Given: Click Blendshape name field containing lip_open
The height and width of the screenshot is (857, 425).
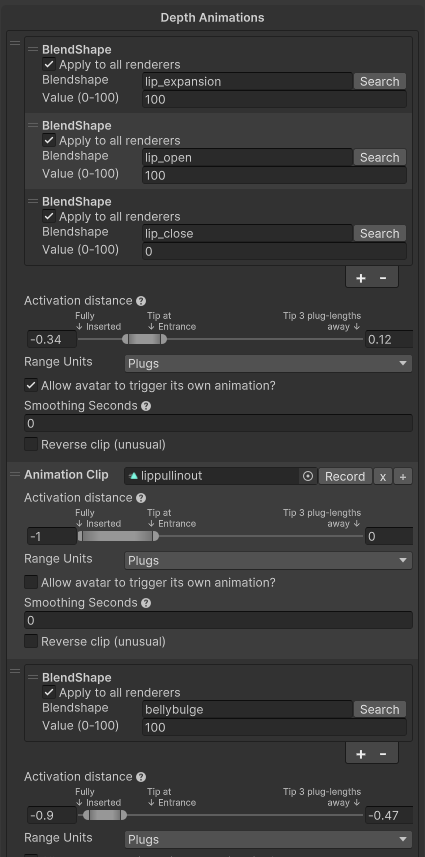Looking at the screenshot, I should [x=247, y=157].
